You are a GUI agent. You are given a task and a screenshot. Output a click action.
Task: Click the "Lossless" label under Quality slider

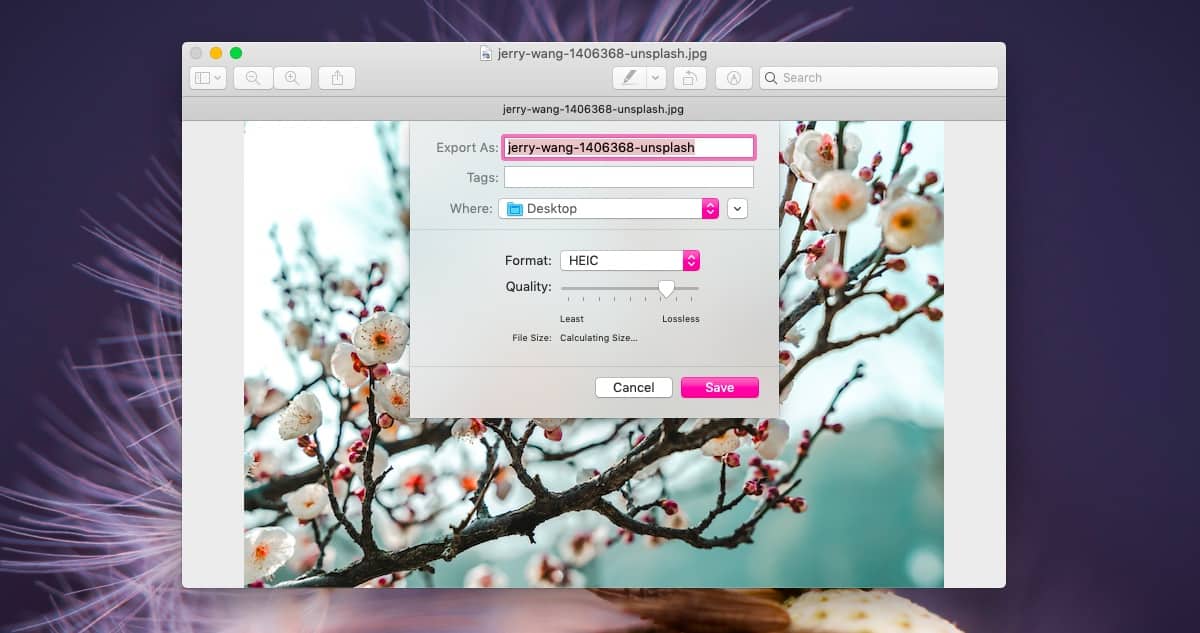[681, 319]
